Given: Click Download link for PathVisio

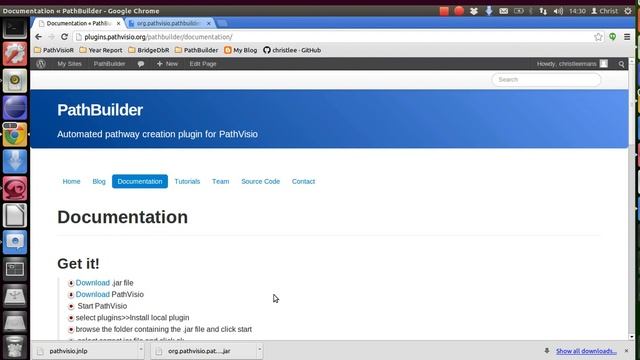Looking at the screenshot, I should [x=93, y=294].
